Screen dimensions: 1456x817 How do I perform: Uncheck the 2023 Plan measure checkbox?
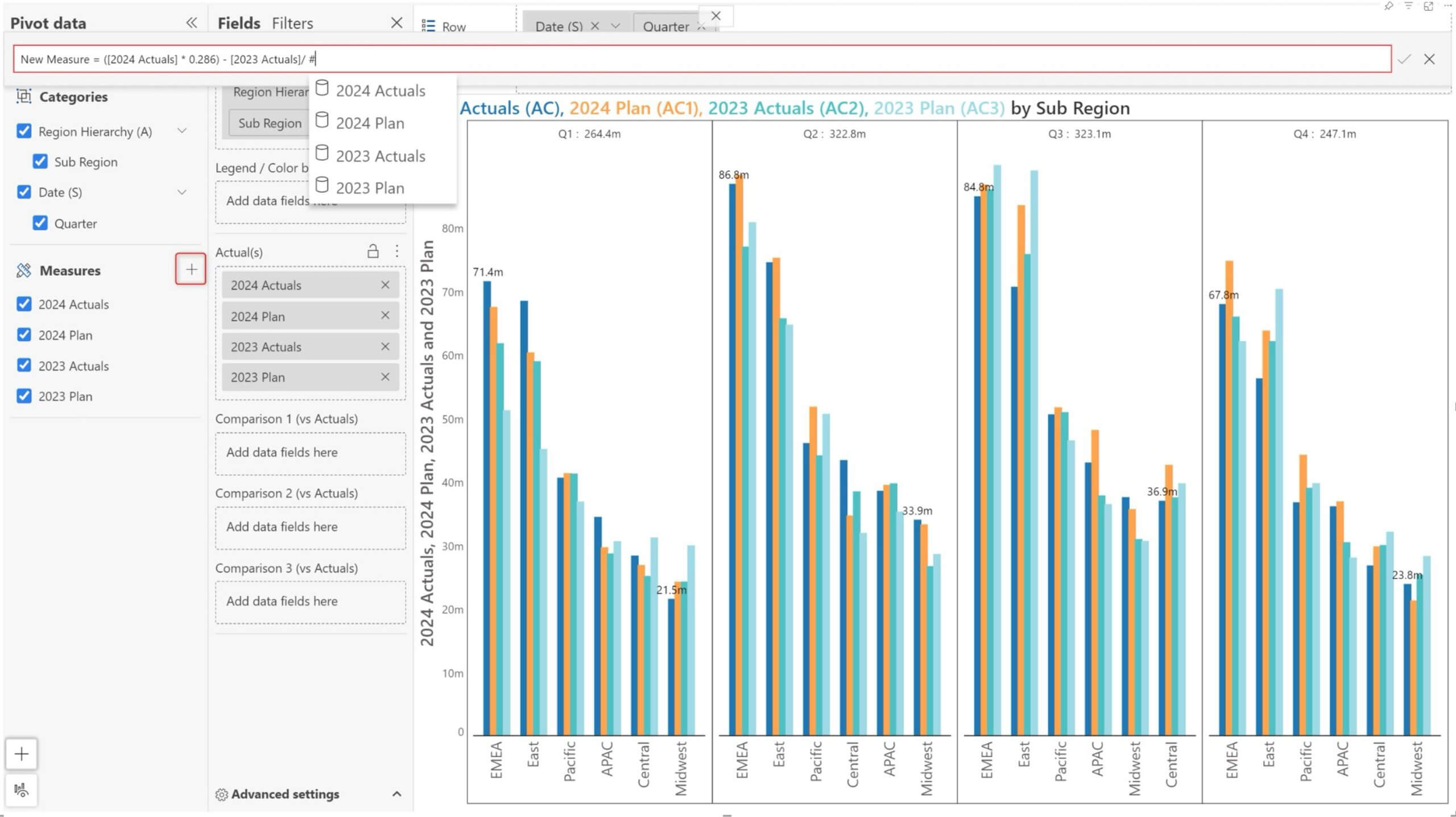[24, 396]
